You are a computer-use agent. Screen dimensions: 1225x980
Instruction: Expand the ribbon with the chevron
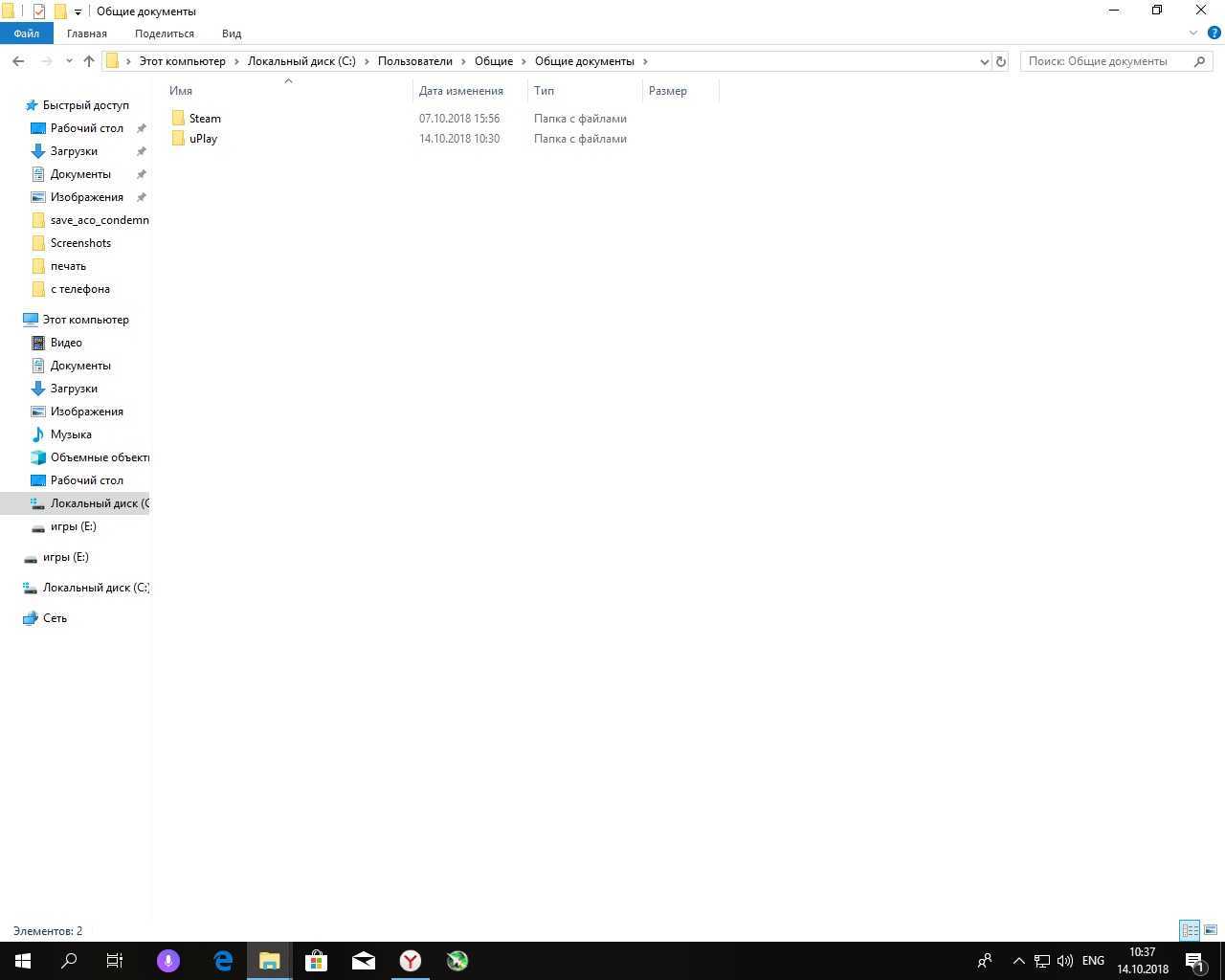coord(1193,33)
